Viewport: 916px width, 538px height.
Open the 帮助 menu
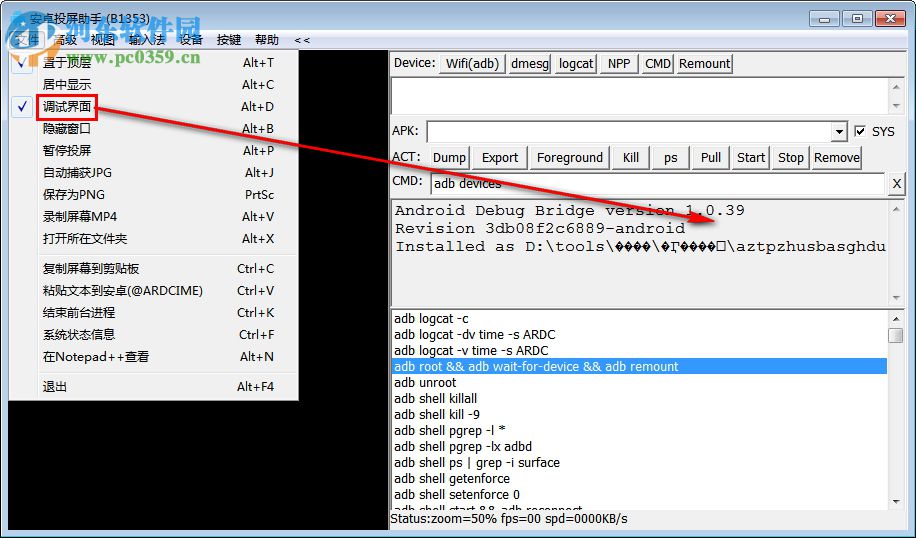[x=267, y=40]
